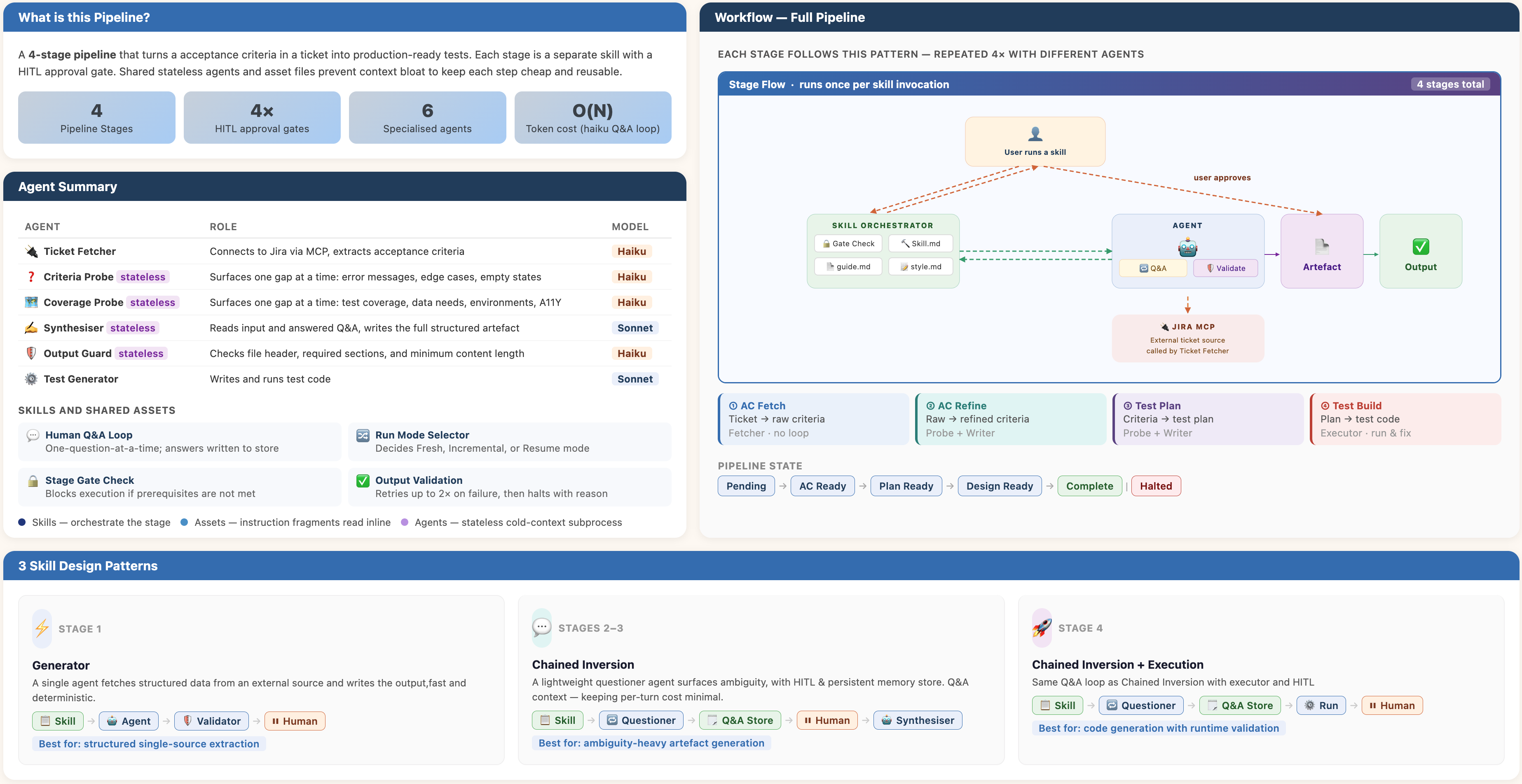This screenshot has height=784, width=1522.
Task: Select the AC Fetch stage card
Action: tap(813, 419)
